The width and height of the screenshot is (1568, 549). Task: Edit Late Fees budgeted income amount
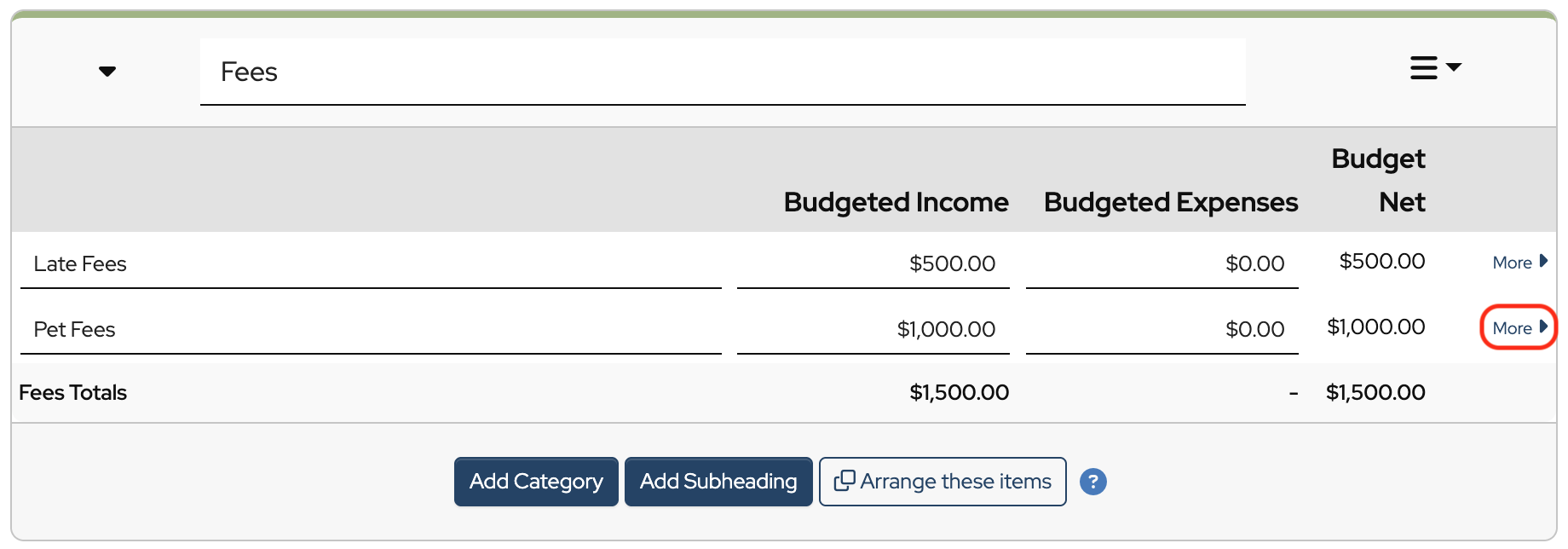[x=873, y=264]
